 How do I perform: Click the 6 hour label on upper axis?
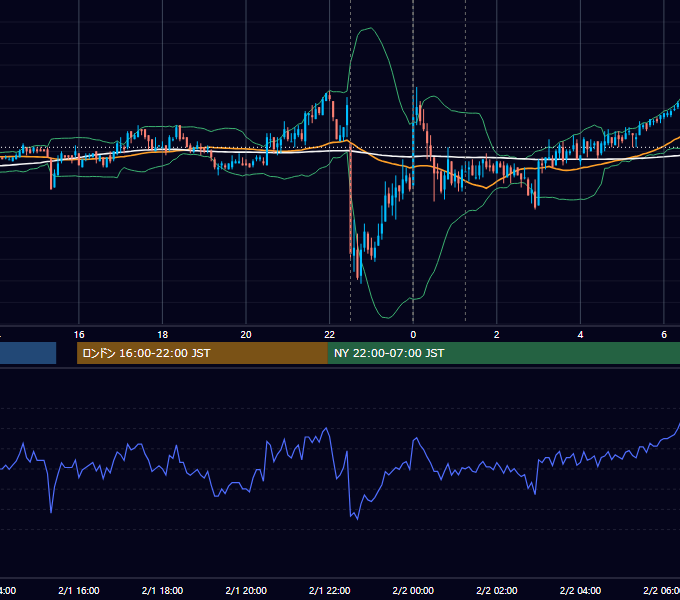click(x=664, y=335)
